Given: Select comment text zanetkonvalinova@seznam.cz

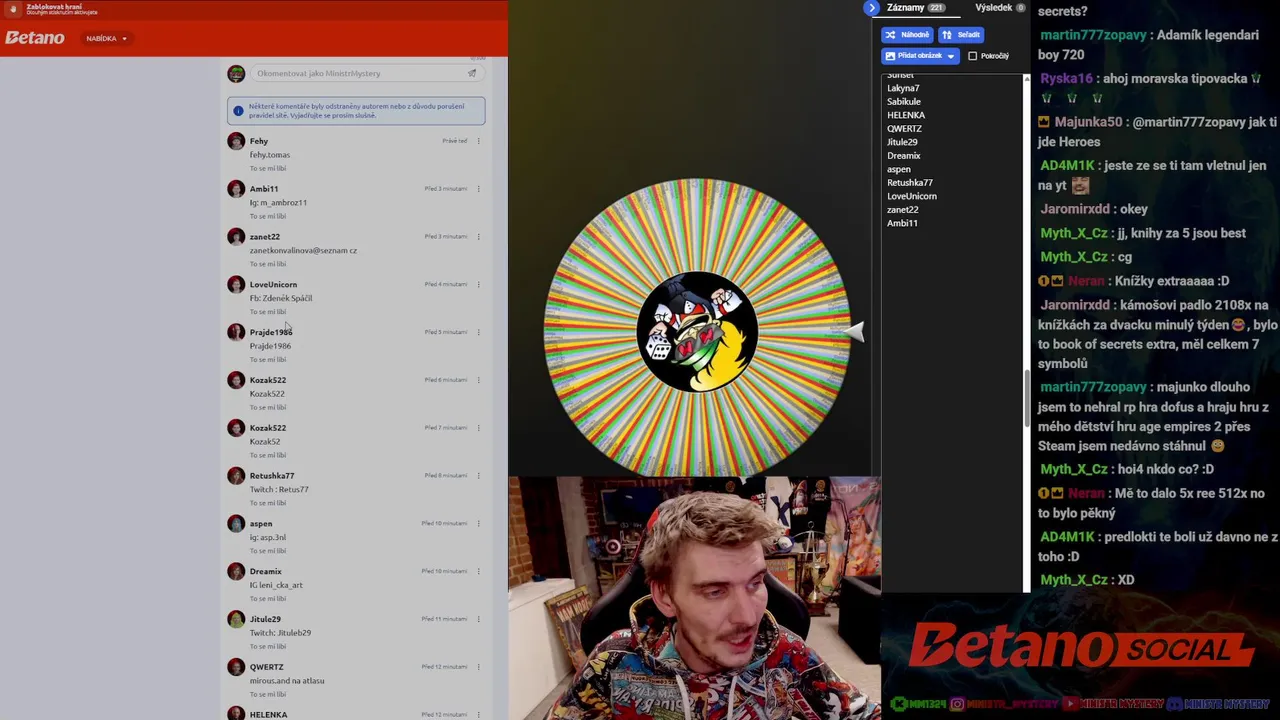Looking at the screenshot, I should pyautogui.click(x=303, y=251).
